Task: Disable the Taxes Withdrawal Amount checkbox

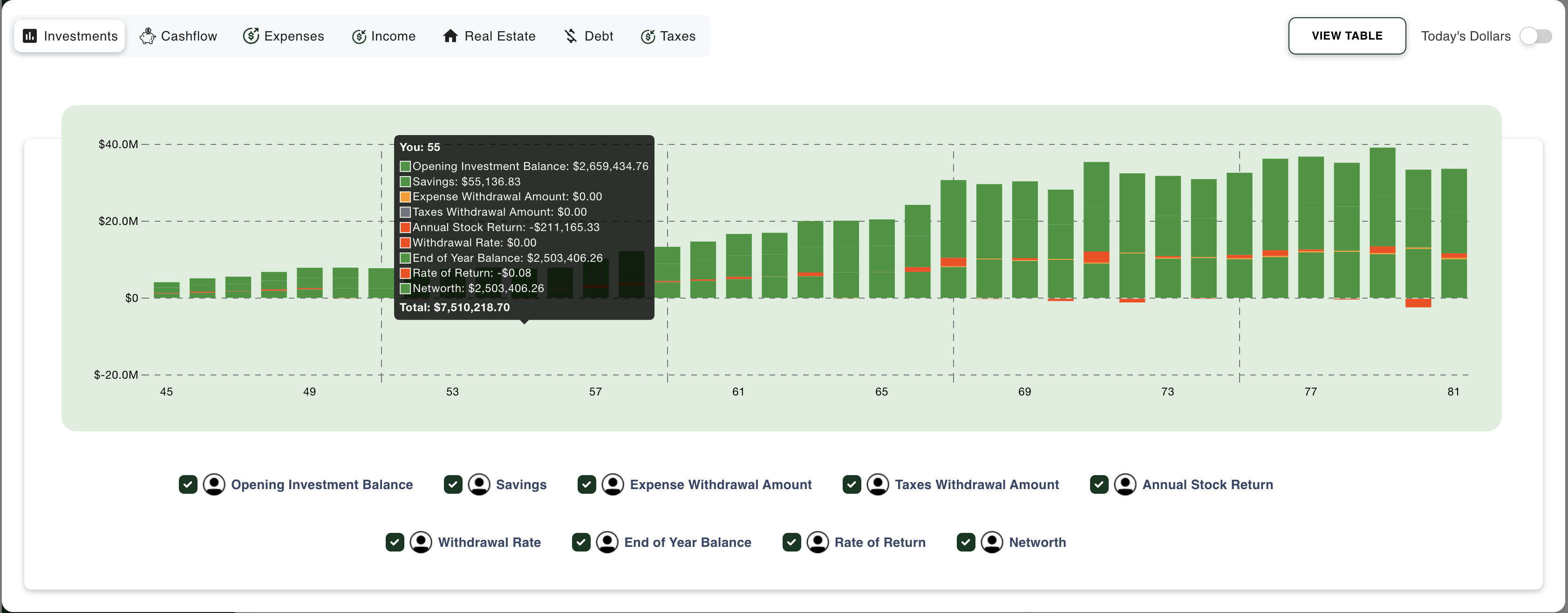Action: [x=852, y=484]
